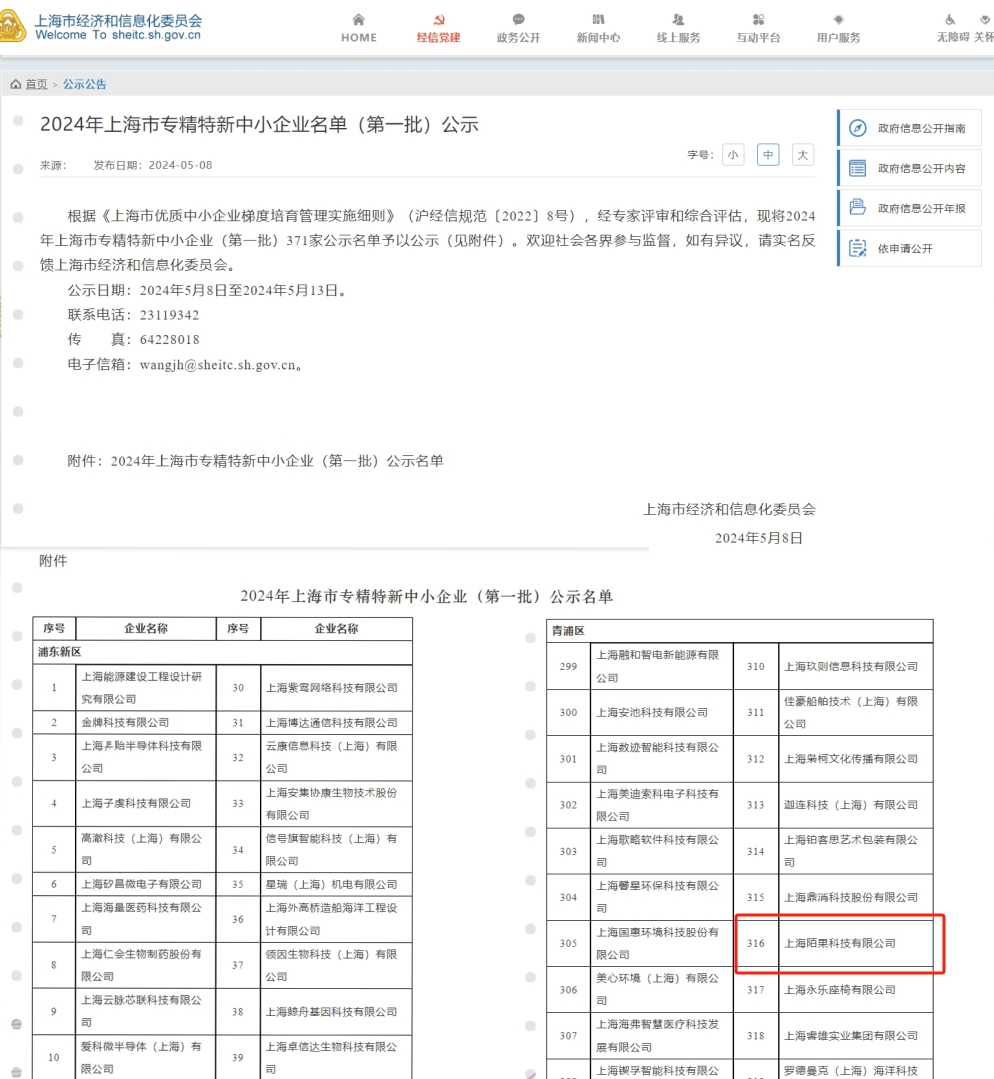
Task: Go to 首页 breadcrumb link
Action: pyautogui.click(x=36, y=84)
